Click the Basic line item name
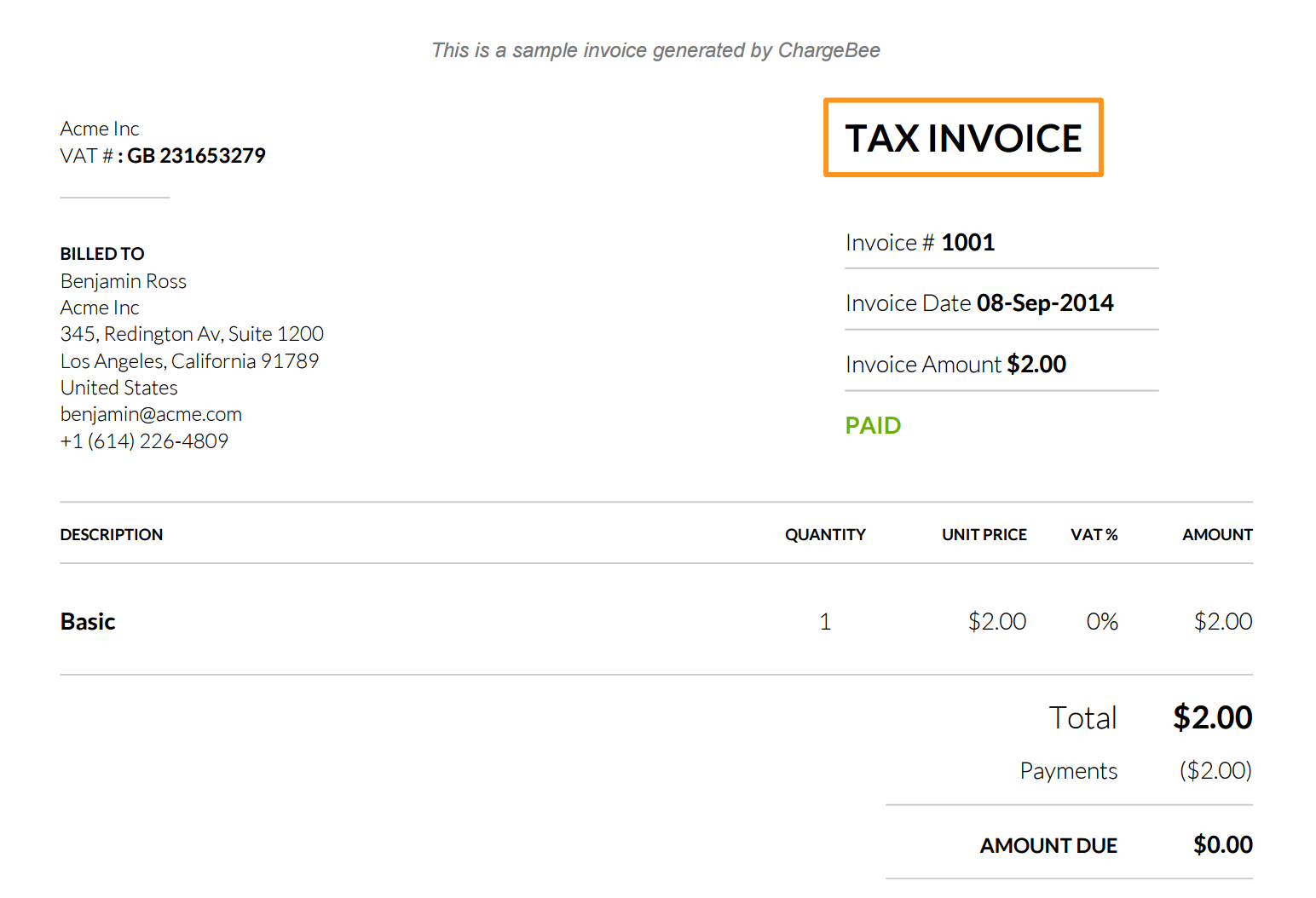This screenshot has width=1316, height=898. [88, 622]
